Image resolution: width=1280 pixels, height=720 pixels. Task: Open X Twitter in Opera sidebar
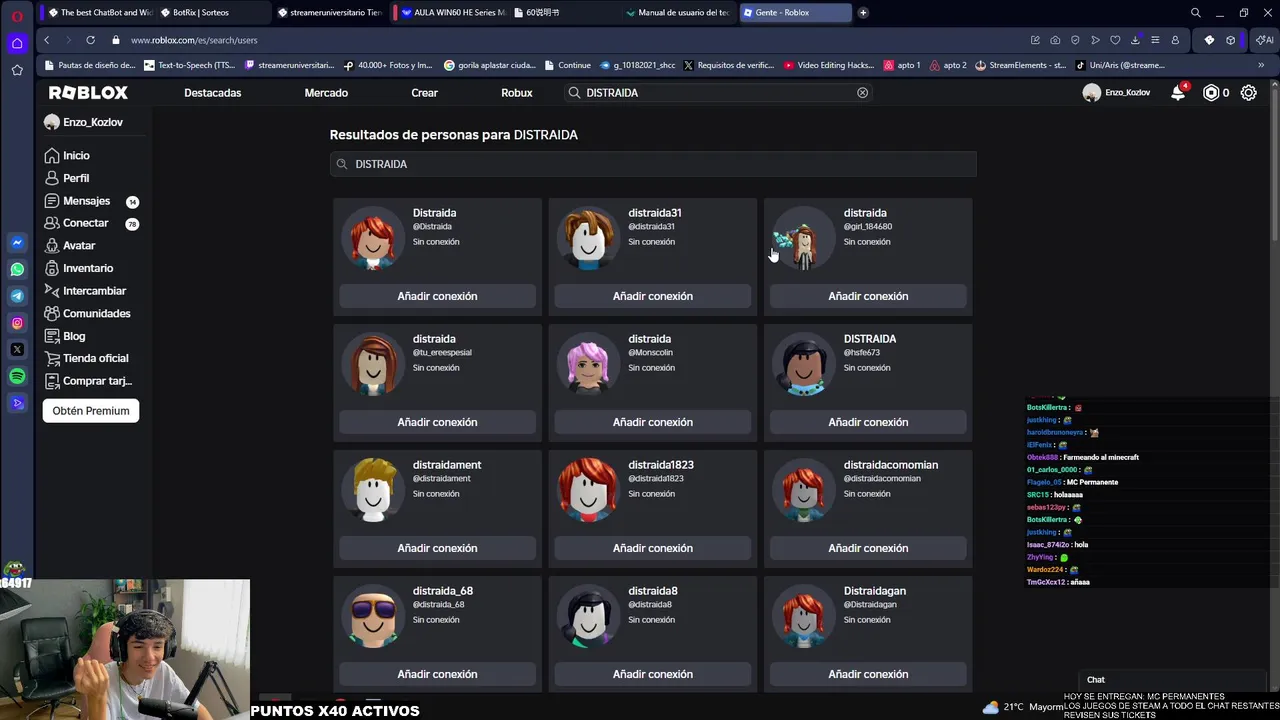pyautogui.click(x=17, y=350)
